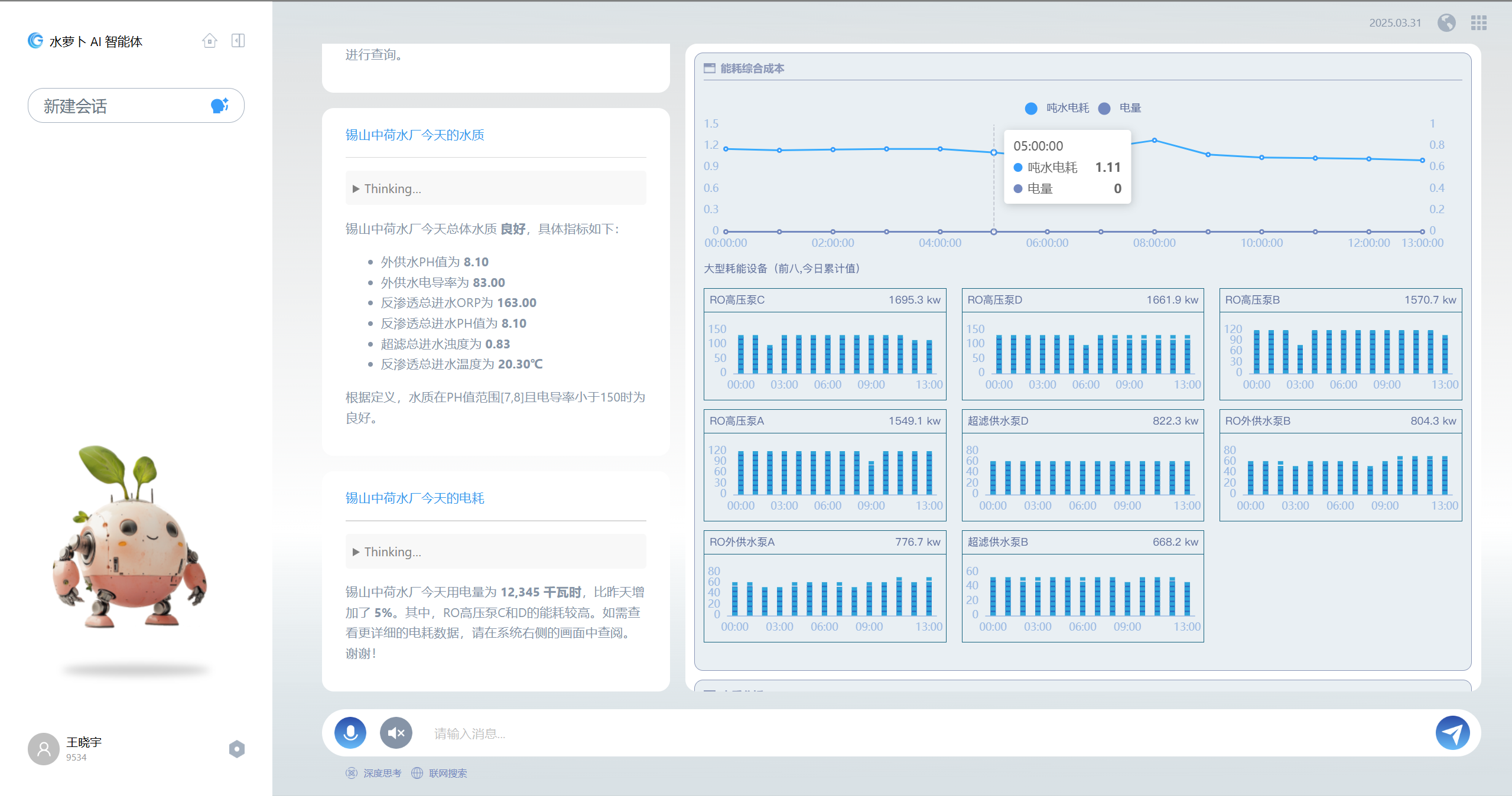The height and width of the screenshot is (796, 1512).
Task: Click bullet 反渗透总进水ORP为 163.00
Action: 459,303
